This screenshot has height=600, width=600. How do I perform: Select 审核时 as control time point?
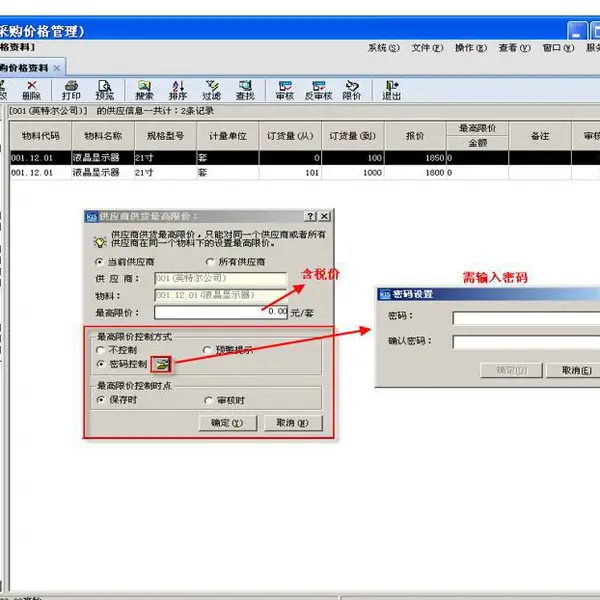click(x=208, y=400)
